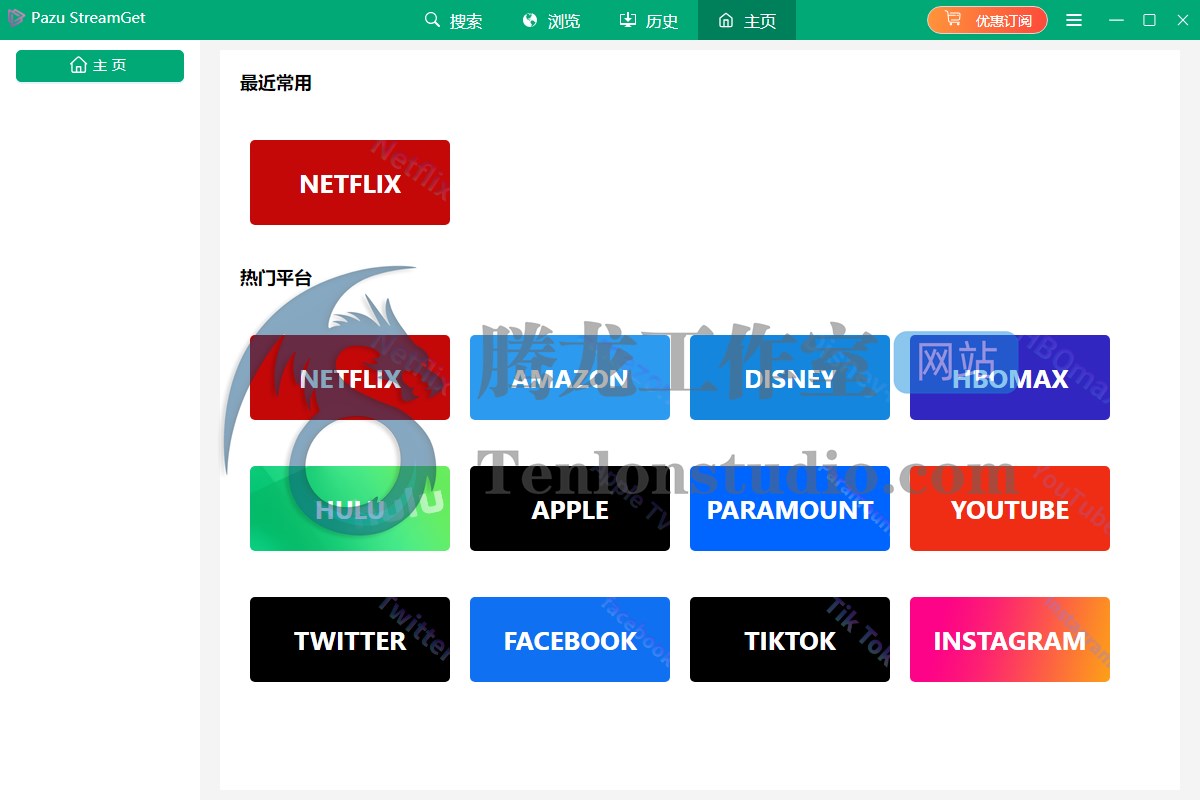Open the 历史 history tab
The image size is (1200, 800).
tap(649, 20)
